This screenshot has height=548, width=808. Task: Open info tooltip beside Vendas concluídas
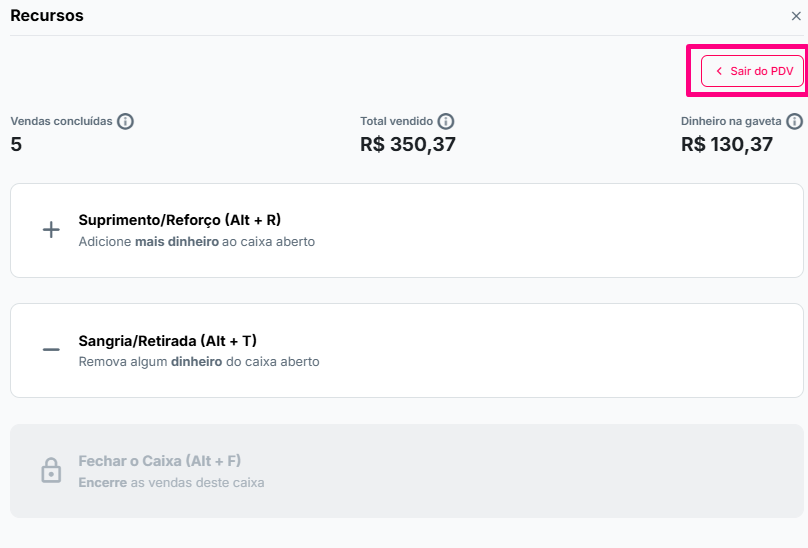pos(125,121)
